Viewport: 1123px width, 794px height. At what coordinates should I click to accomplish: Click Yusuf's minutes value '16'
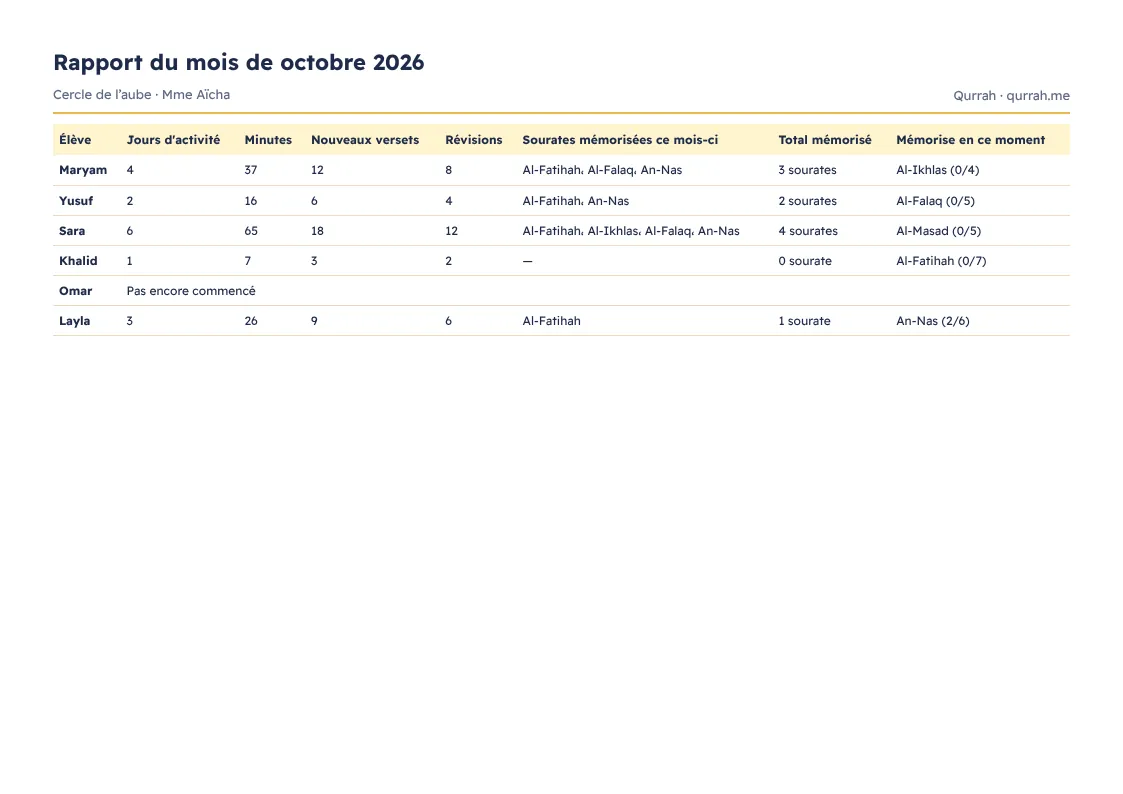coord(251,200)
